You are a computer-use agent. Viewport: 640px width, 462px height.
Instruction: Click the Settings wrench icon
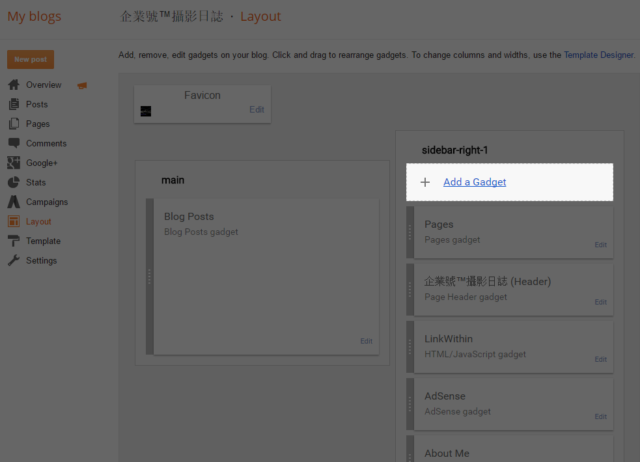[13, 260]
